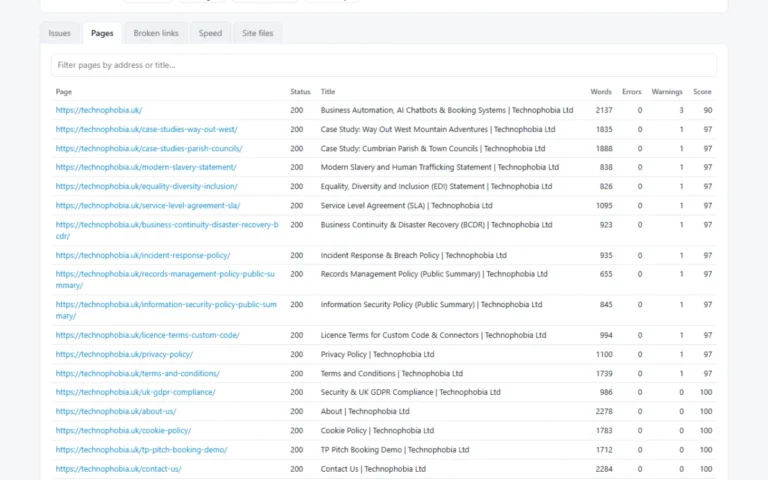Open the case-studies-way-out-west page link
The height and width of the screenshot is (480, 768).
(x=146, y=129)
